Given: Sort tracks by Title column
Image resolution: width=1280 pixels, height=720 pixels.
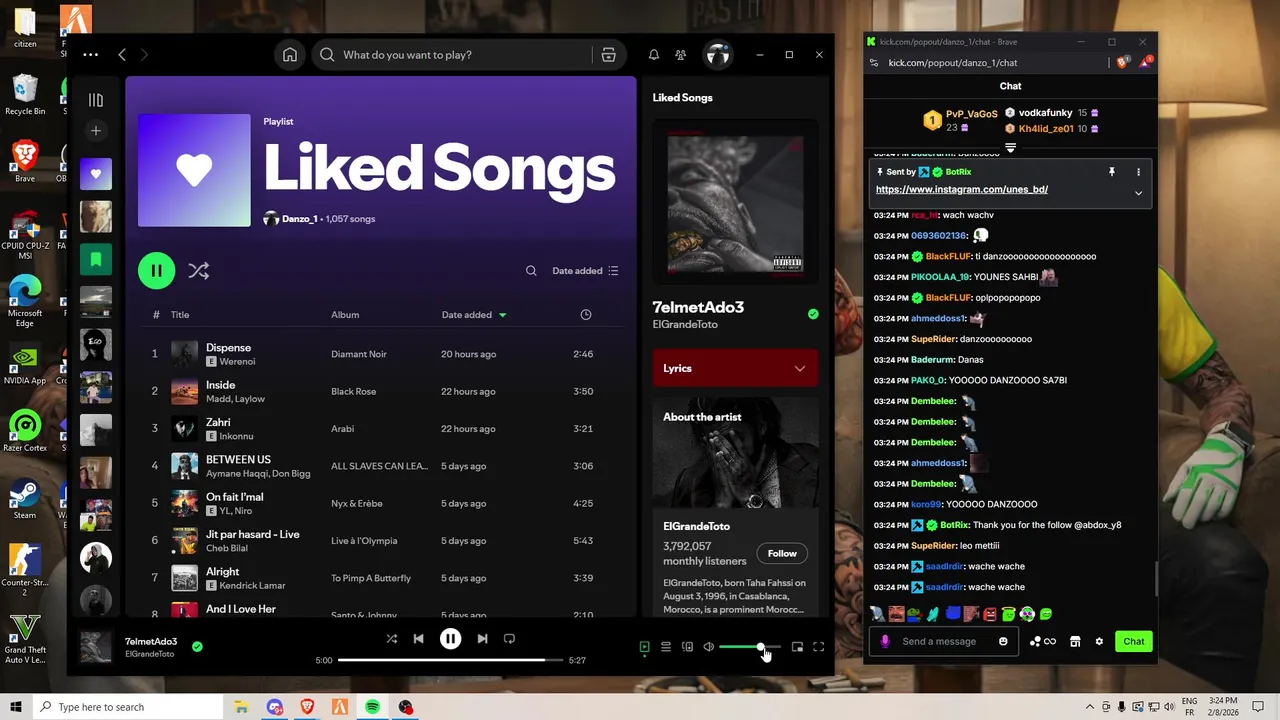Looking at the screenshot, I should 180,315.
